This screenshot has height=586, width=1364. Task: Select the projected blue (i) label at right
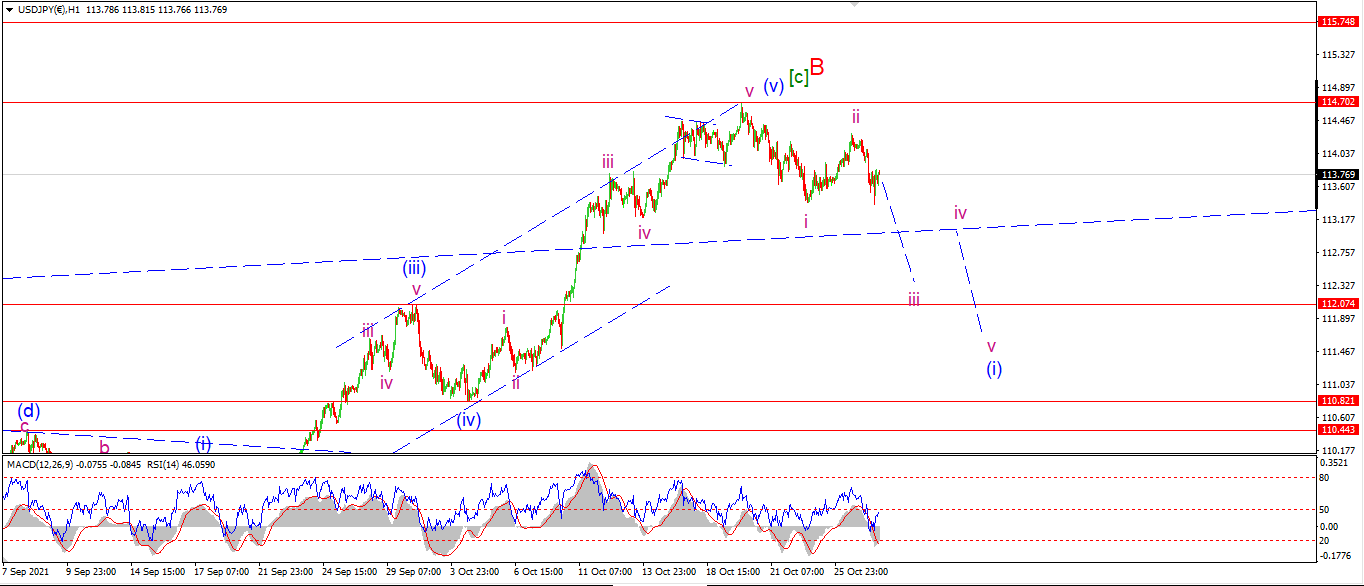tap(994, 369)
